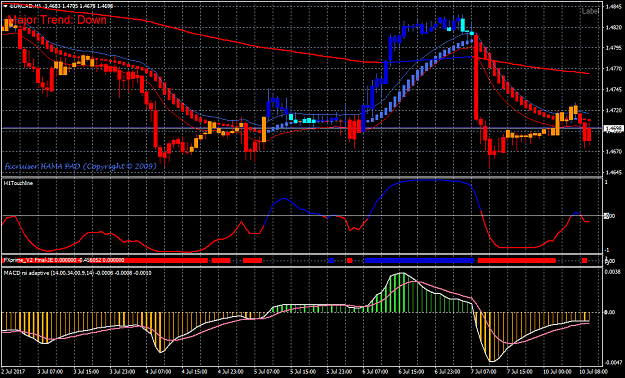This screenshot has height=378, width=625.
Task: Click the '10 Jul 00:00' time axis label
Action: (556, 371)
